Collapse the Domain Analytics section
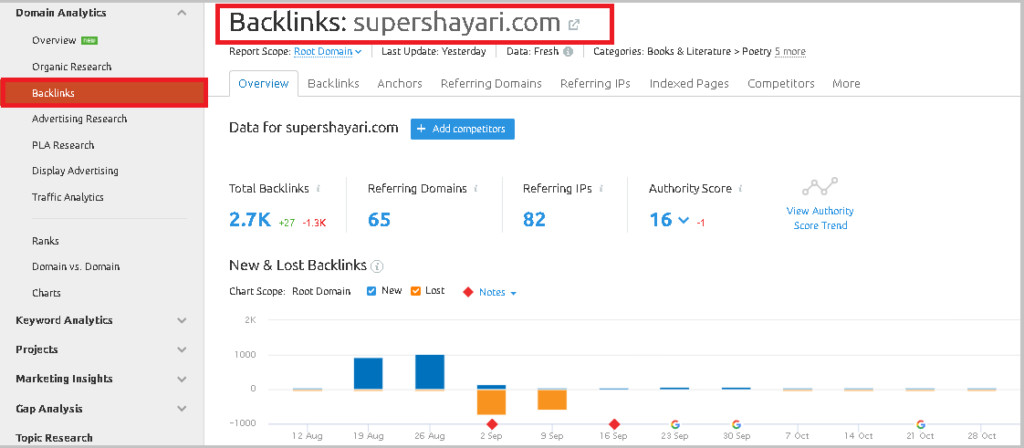Screen dimensions: 1024x448 click(x=182, y=13)
